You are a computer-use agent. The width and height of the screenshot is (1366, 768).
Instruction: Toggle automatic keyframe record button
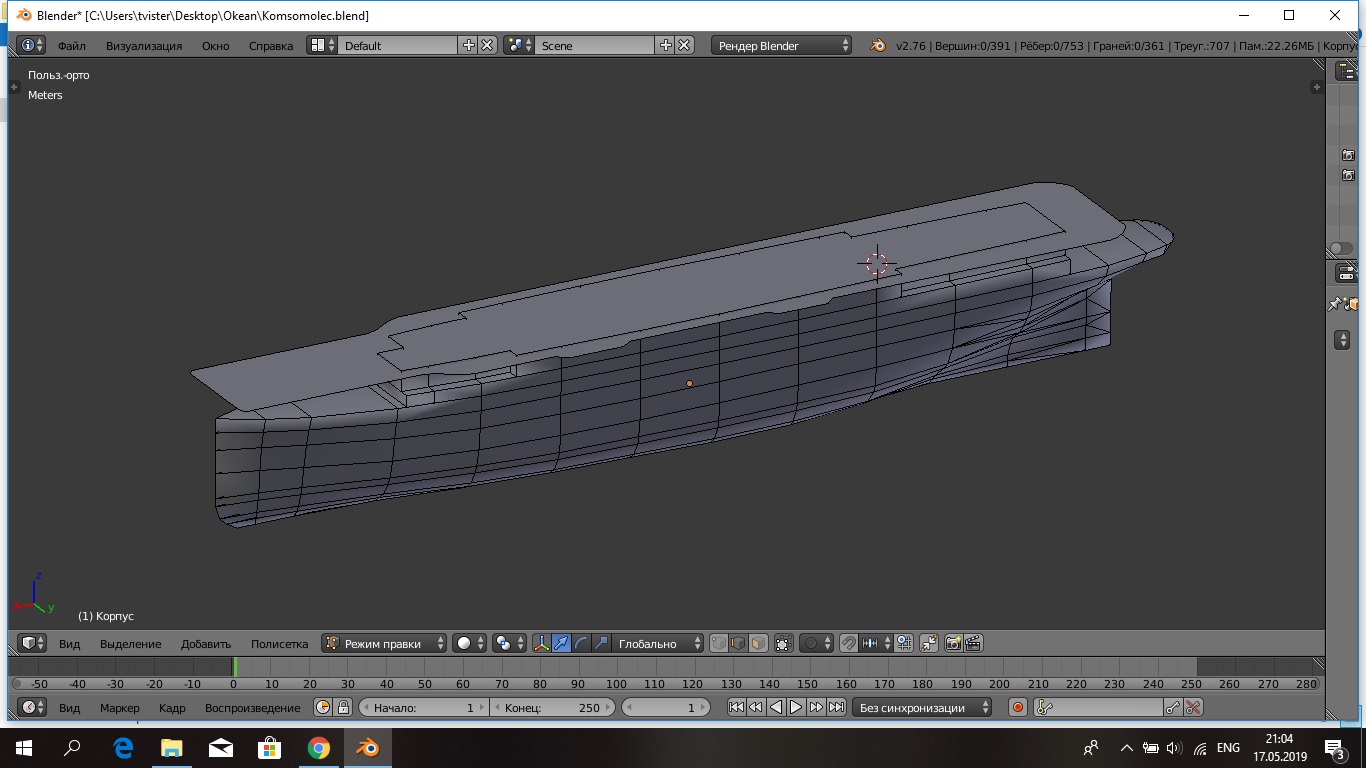click(1018, 707)
